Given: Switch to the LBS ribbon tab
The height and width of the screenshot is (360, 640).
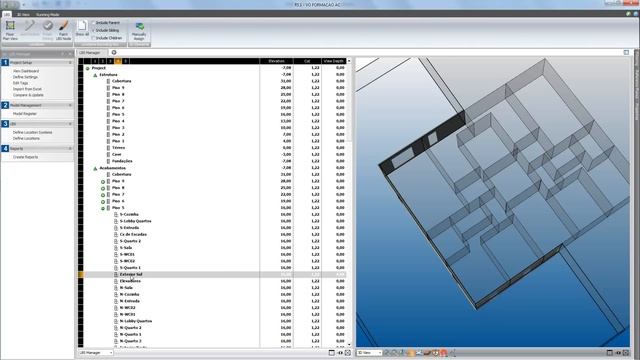Looking at the screenshot, I should click(7, 14).
